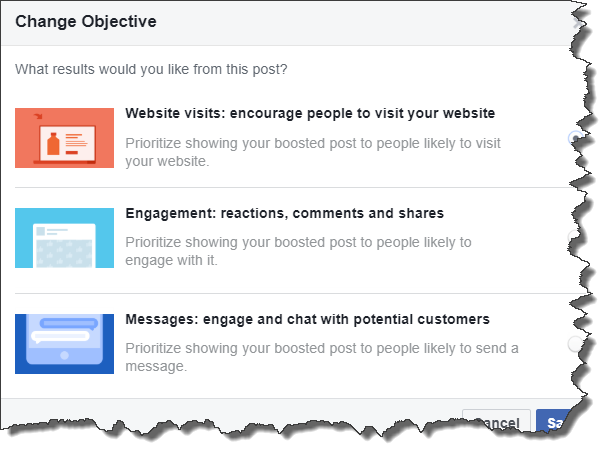Close the Change Objective dialog

pos(577,24)
